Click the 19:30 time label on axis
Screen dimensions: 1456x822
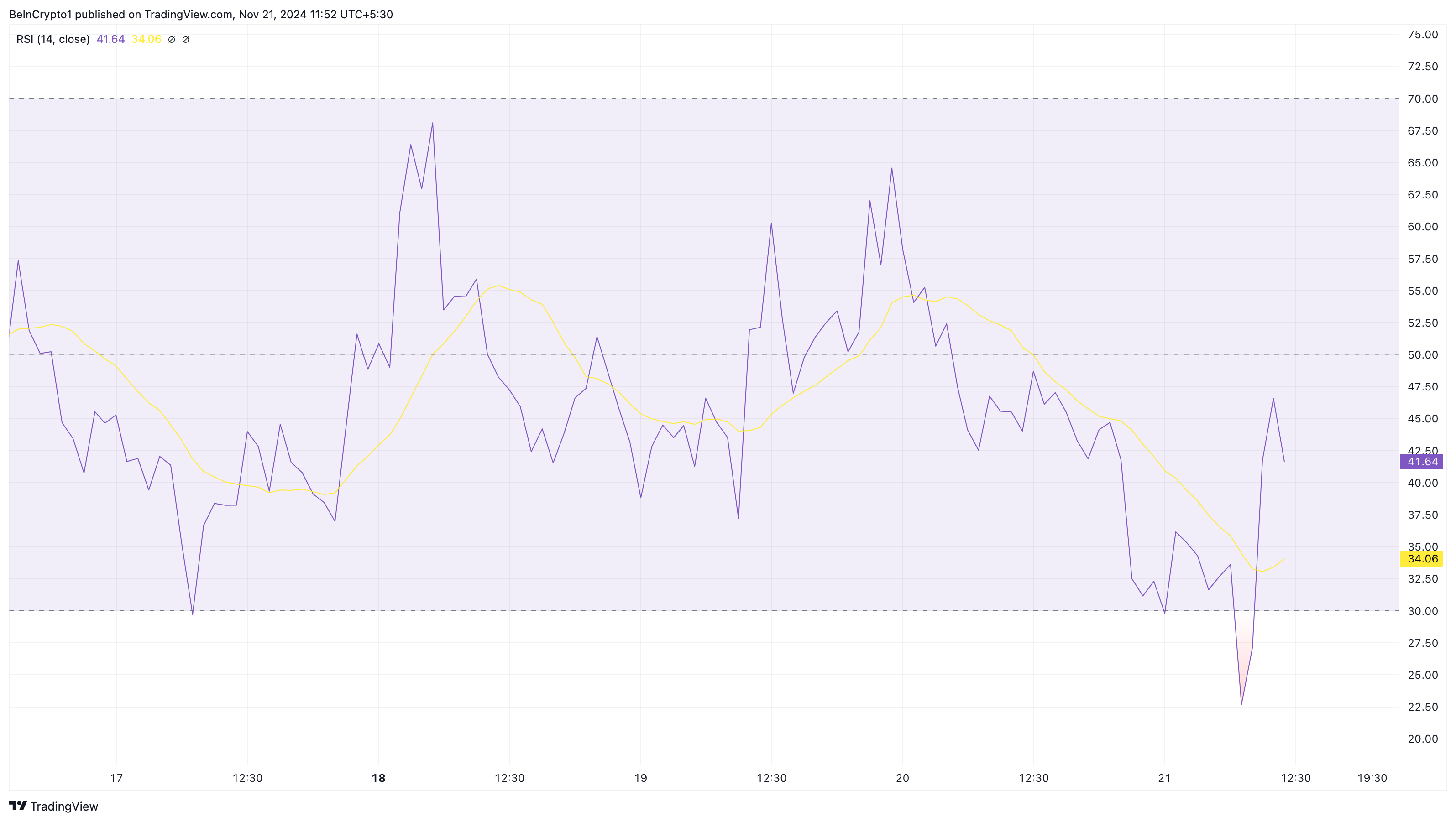point(1372,778)
